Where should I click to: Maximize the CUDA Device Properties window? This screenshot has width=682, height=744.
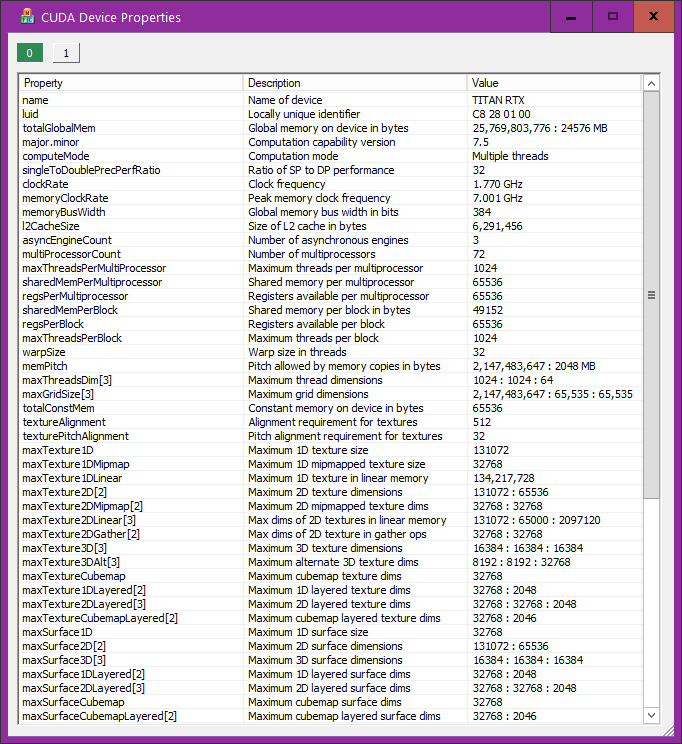click(613, 17)
